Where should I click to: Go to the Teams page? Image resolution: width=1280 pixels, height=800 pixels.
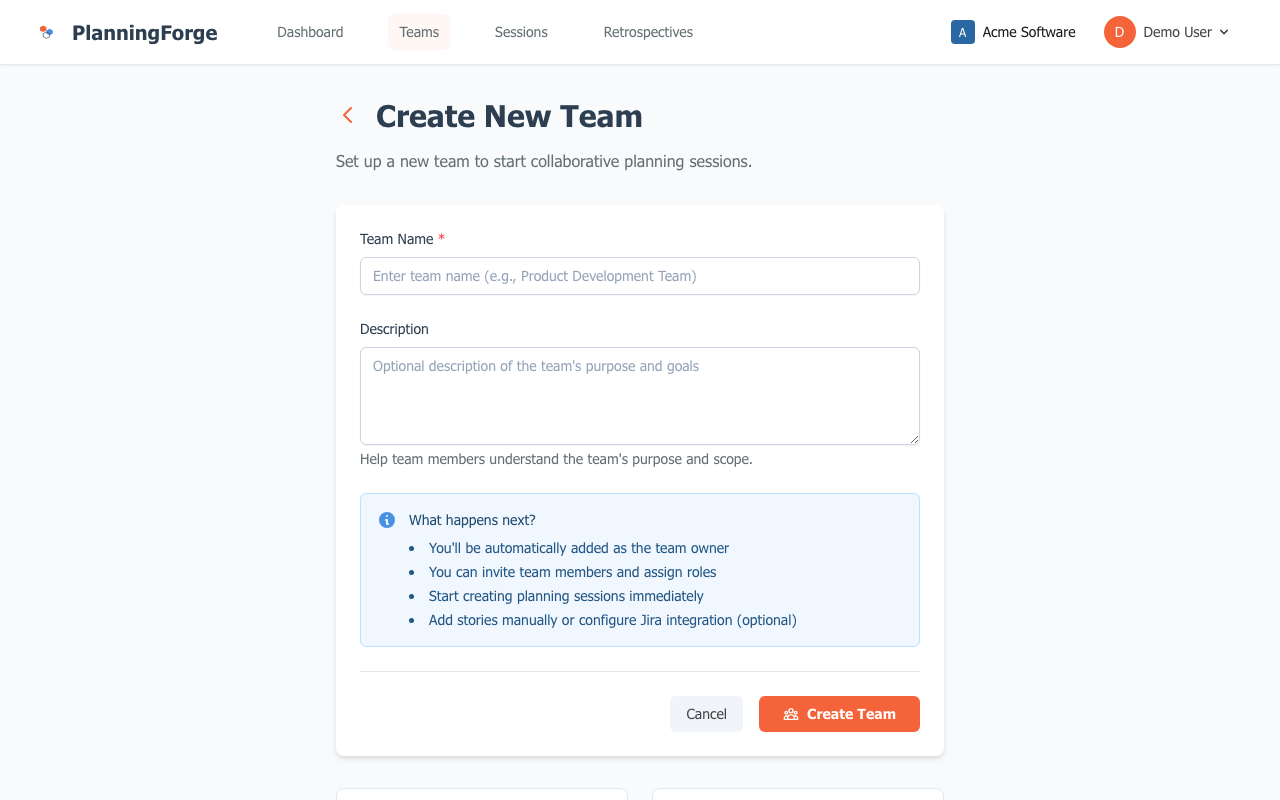419,32
